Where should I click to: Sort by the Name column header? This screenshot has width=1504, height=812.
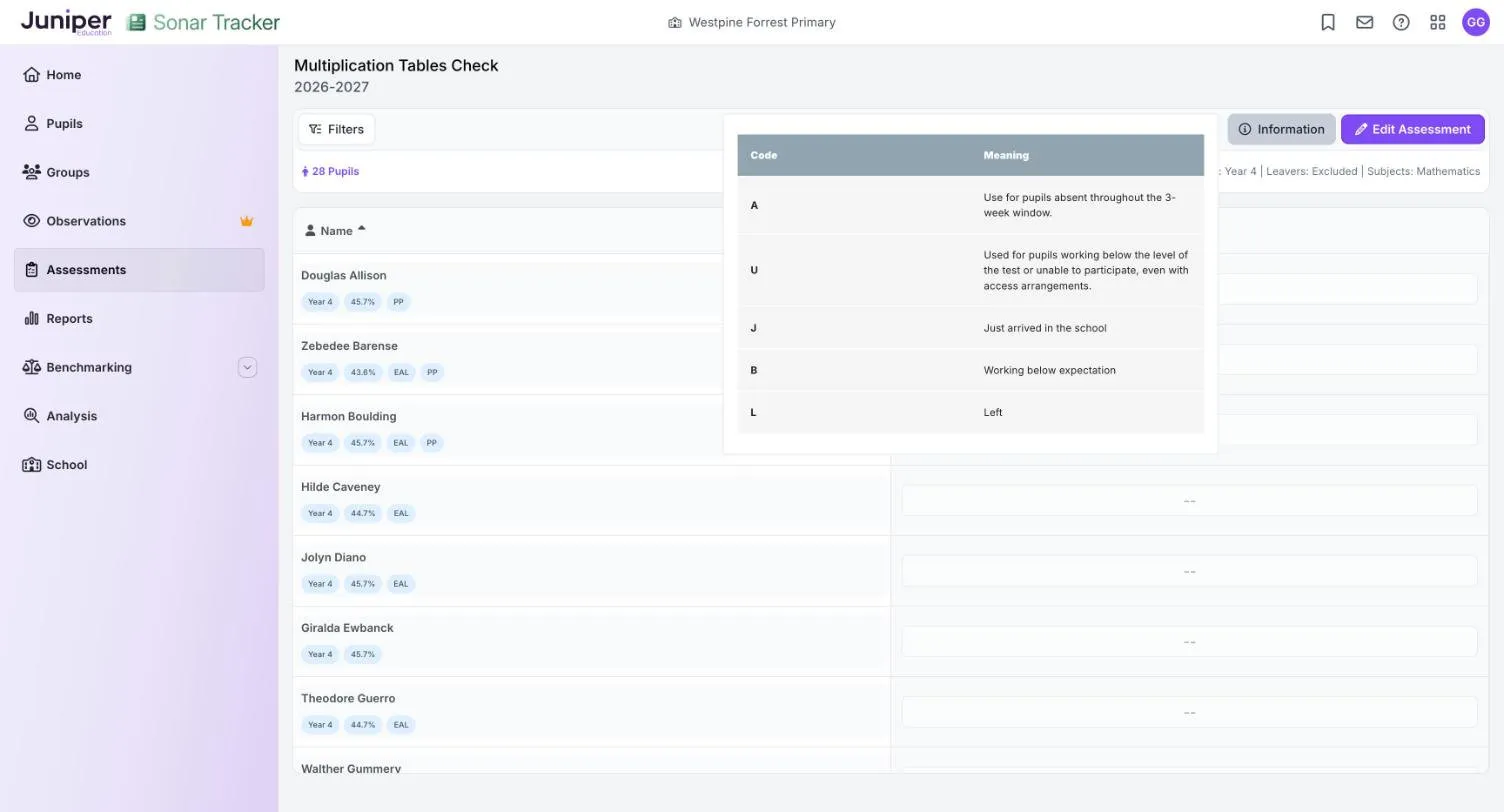tap(335, 231)
